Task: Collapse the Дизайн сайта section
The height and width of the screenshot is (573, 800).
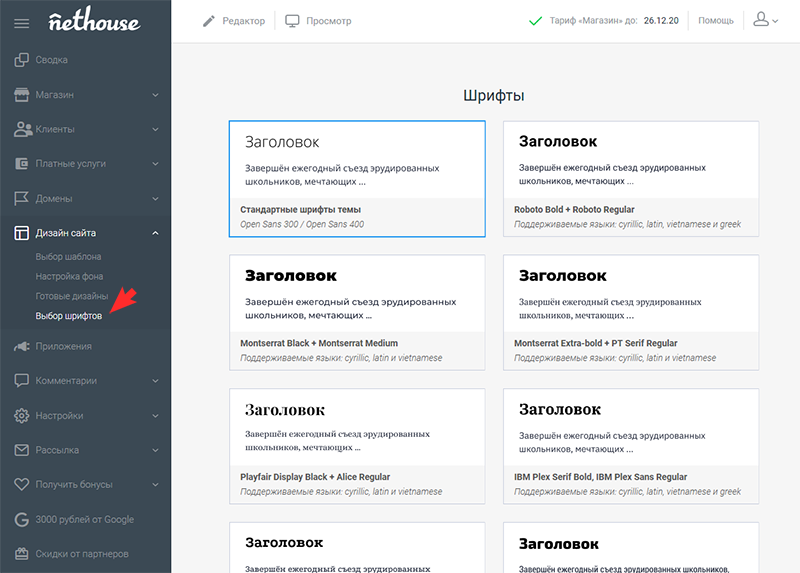Action: click(155, 233)
